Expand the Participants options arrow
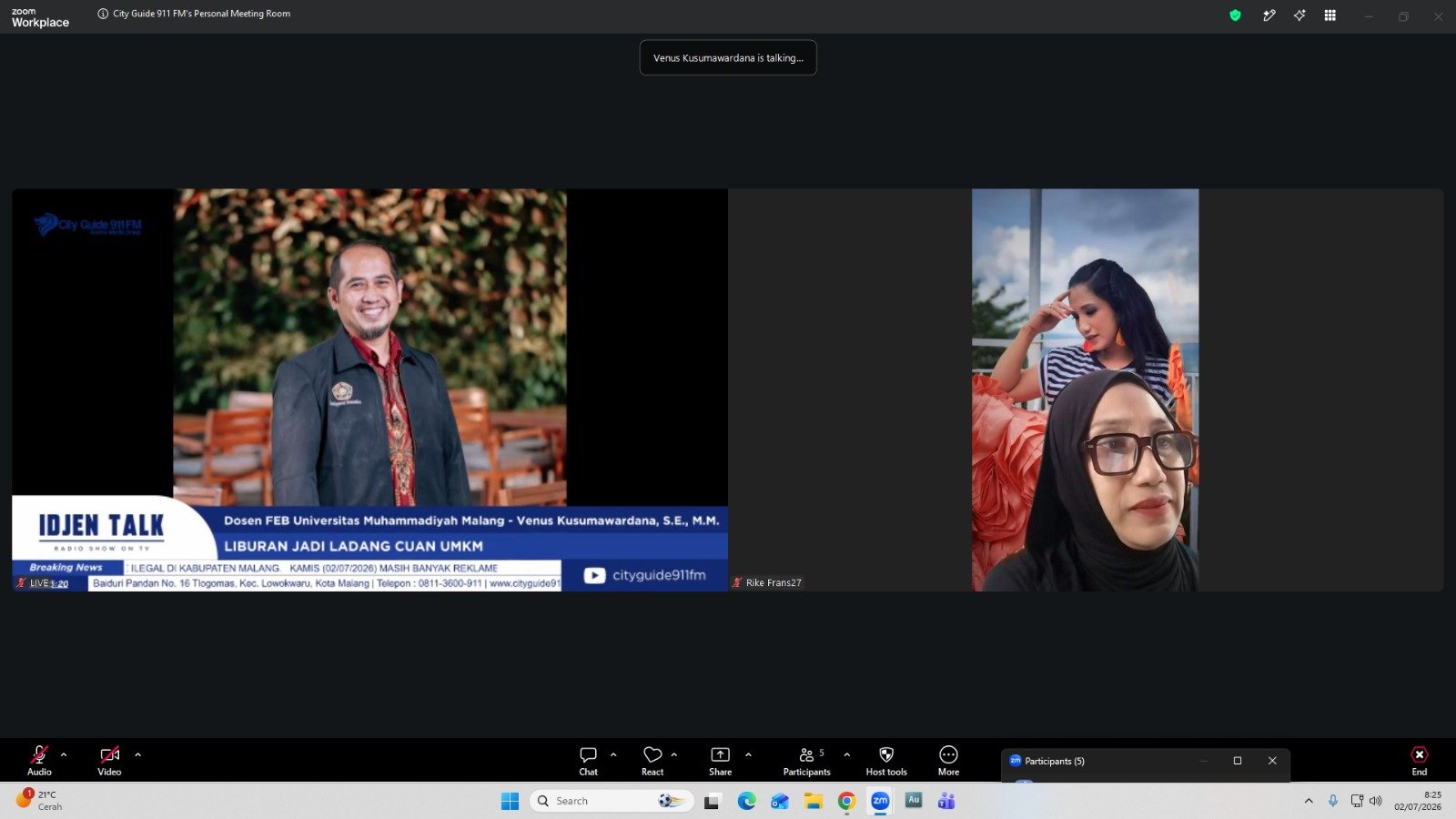 pos(847,754)
